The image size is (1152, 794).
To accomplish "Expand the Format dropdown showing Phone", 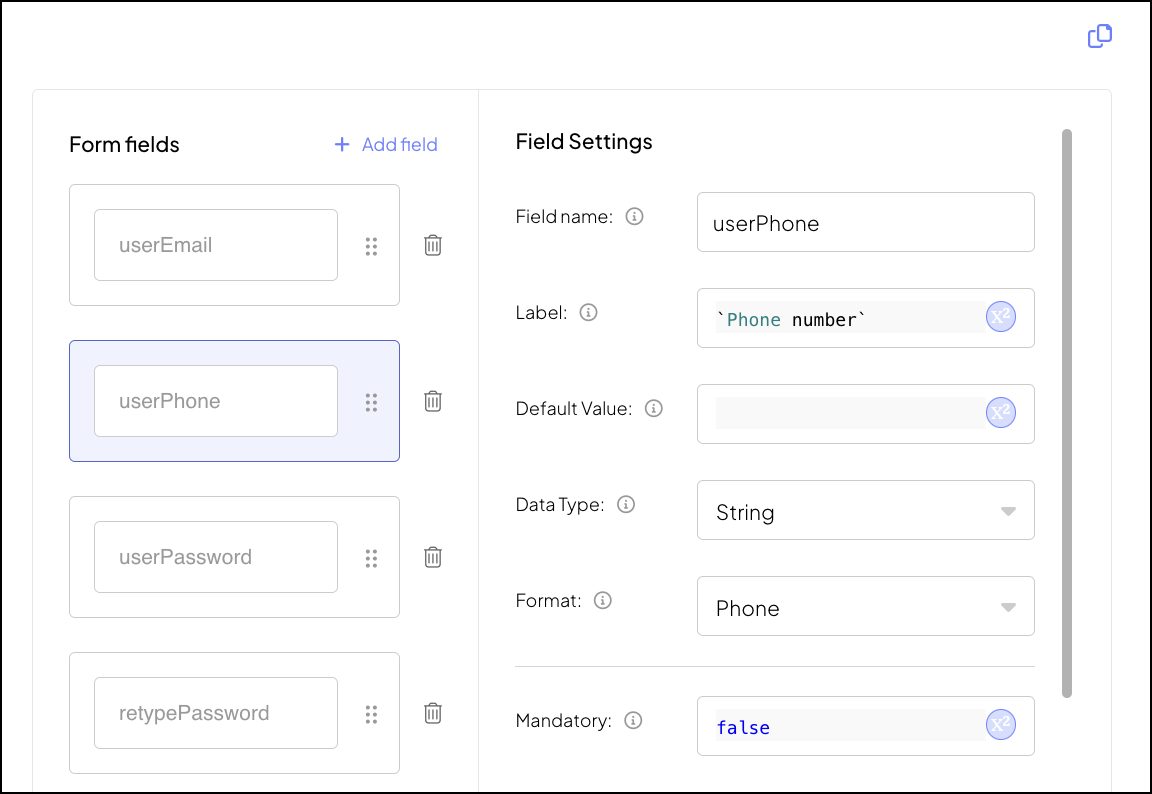I will point(865,607).
